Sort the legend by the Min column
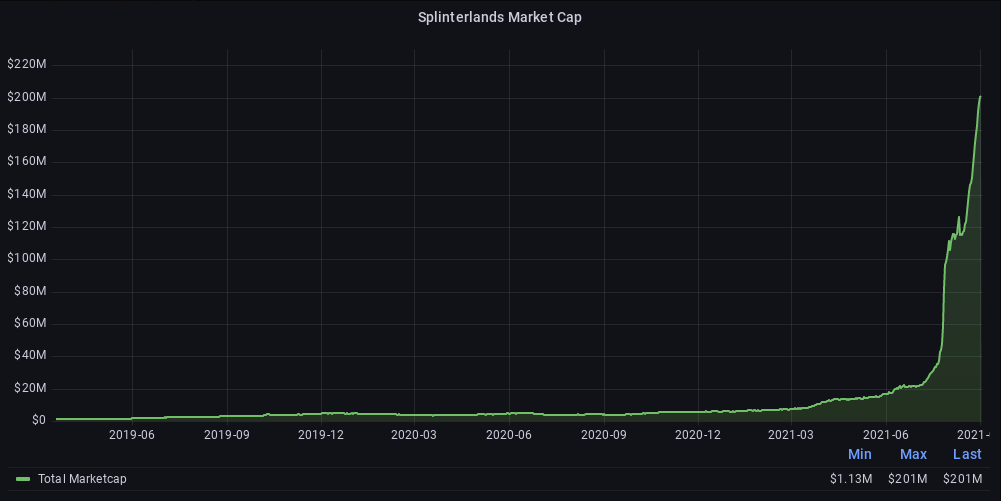1001x501 pixels. coord(859,454)
